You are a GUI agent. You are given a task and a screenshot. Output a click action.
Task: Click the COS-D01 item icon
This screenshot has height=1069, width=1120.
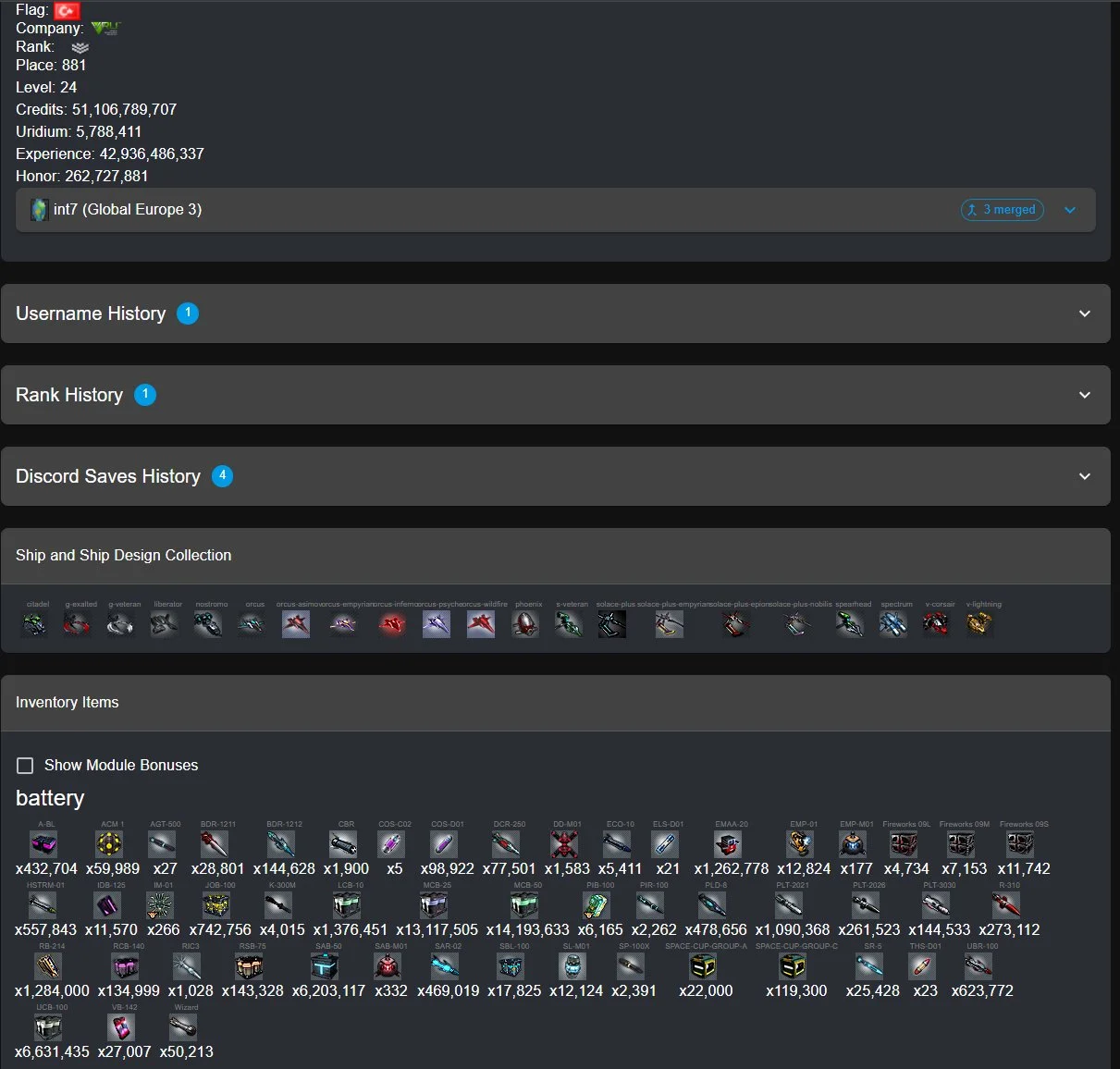click(x=444, y=844)
